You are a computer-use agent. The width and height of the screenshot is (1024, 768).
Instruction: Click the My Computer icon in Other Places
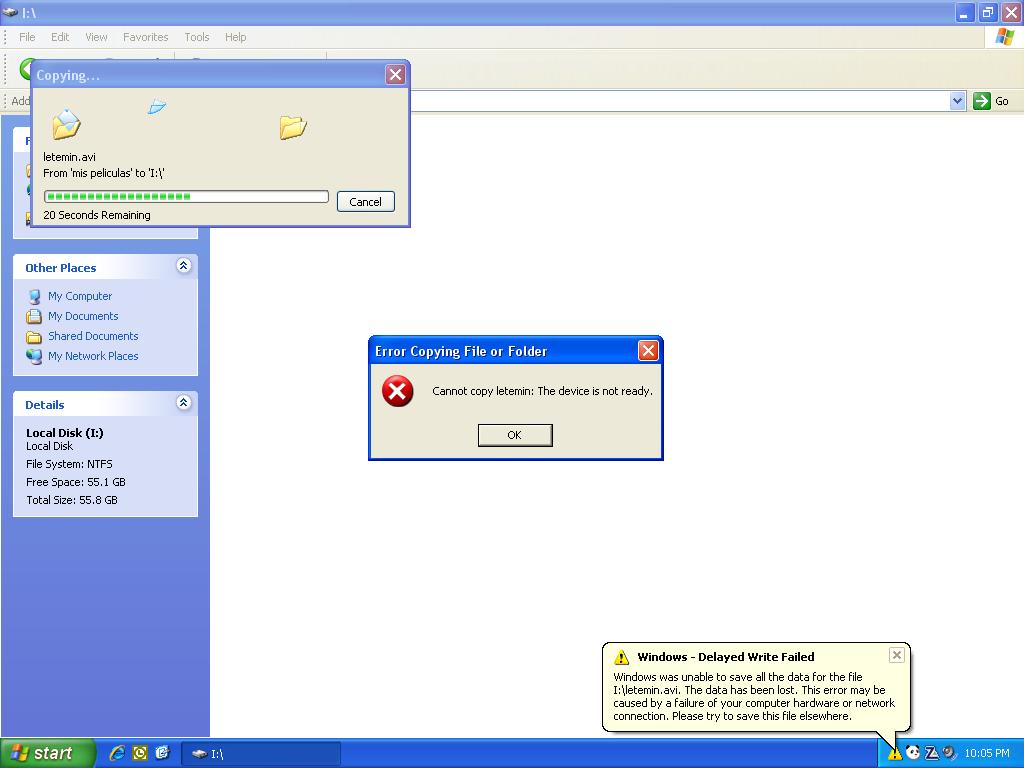coord(34,296)
